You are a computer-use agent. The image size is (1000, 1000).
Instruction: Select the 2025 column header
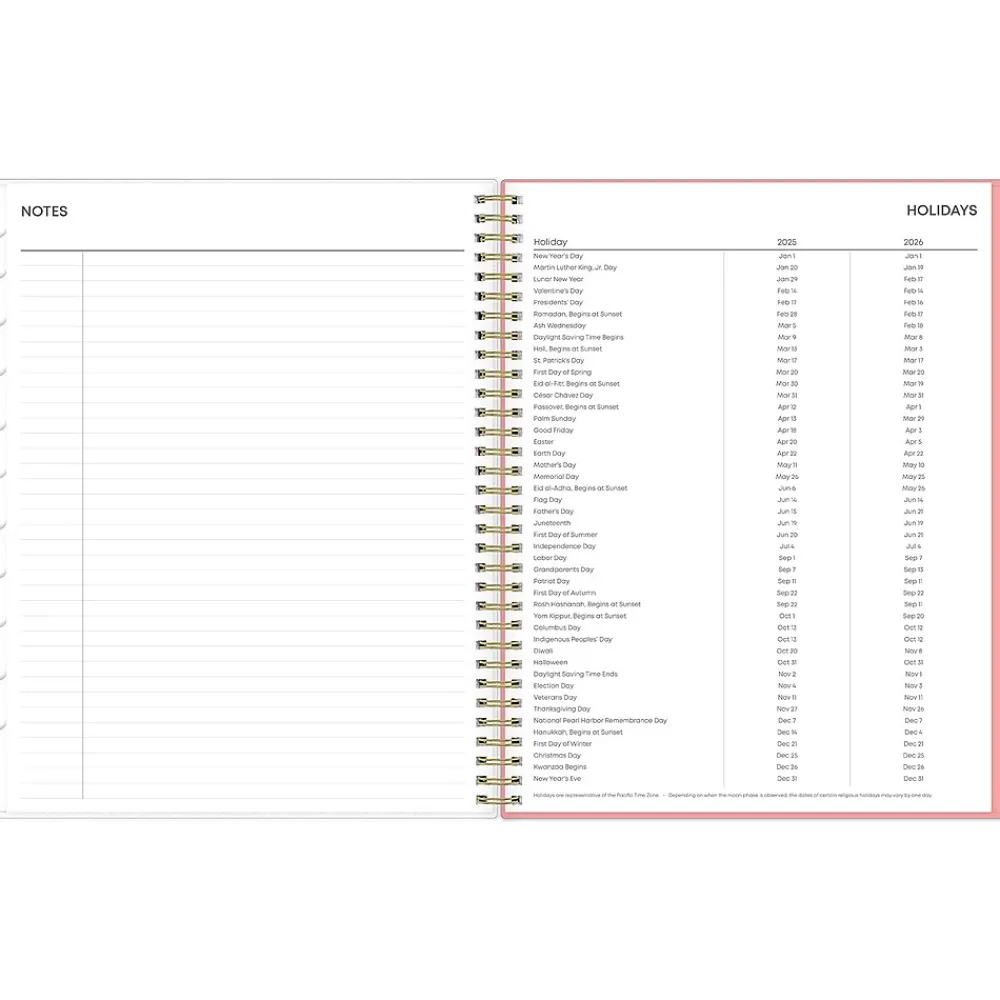(787, 242)
